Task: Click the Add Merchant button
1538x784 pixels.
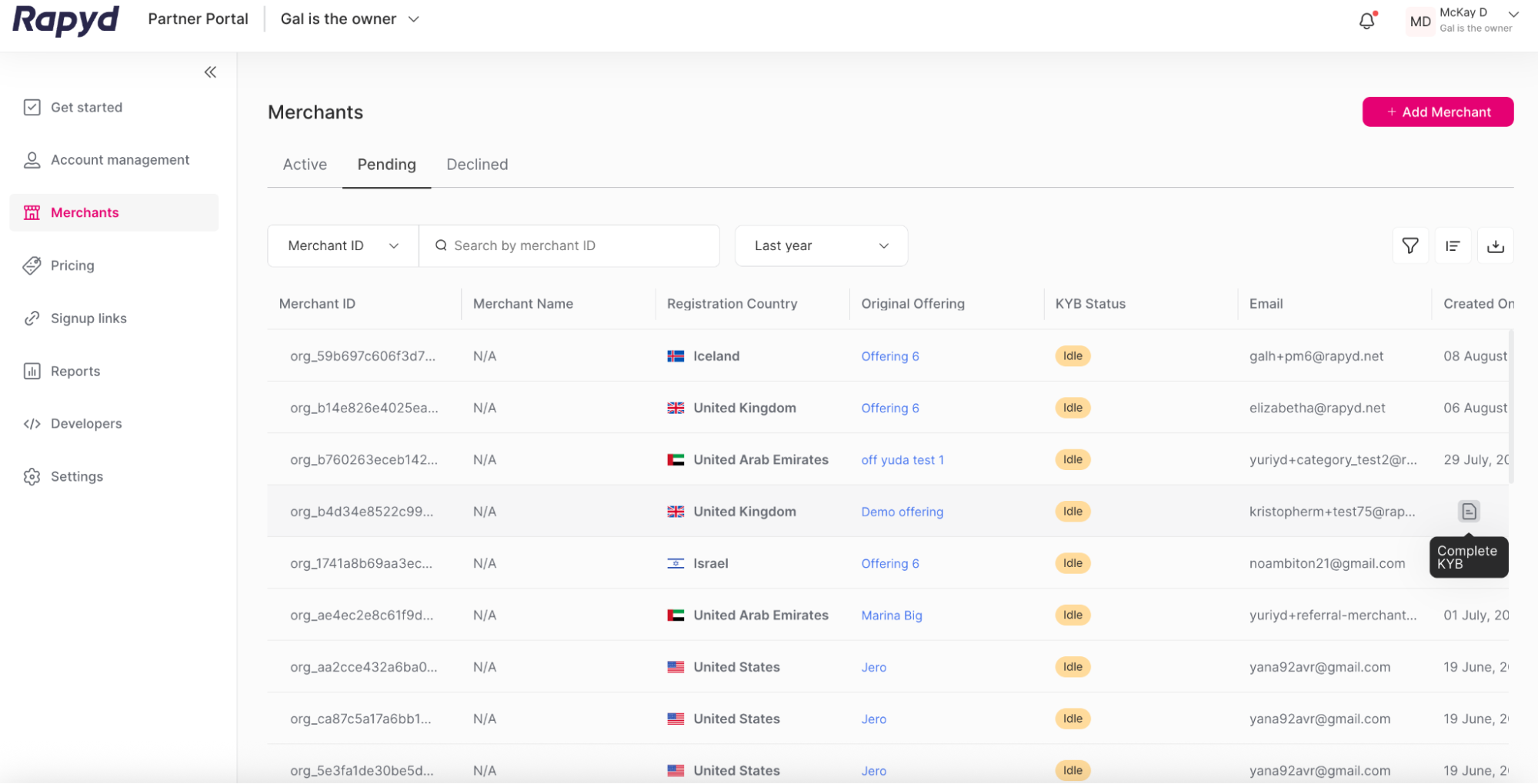Action: tap(1437, 112)
